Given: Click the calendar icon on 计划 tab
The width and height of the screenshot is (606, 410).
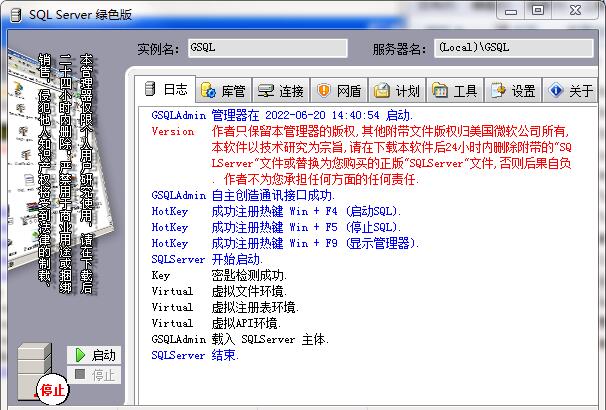Looking at the screenshot, I should (x=381, y=90).
